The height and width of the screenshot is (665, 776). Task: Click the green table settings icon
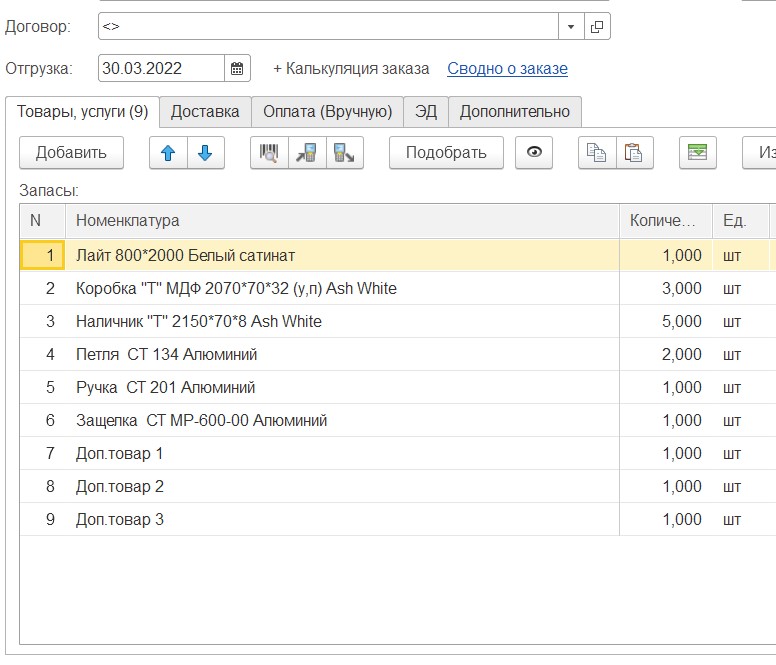click(x=697, y=153)
